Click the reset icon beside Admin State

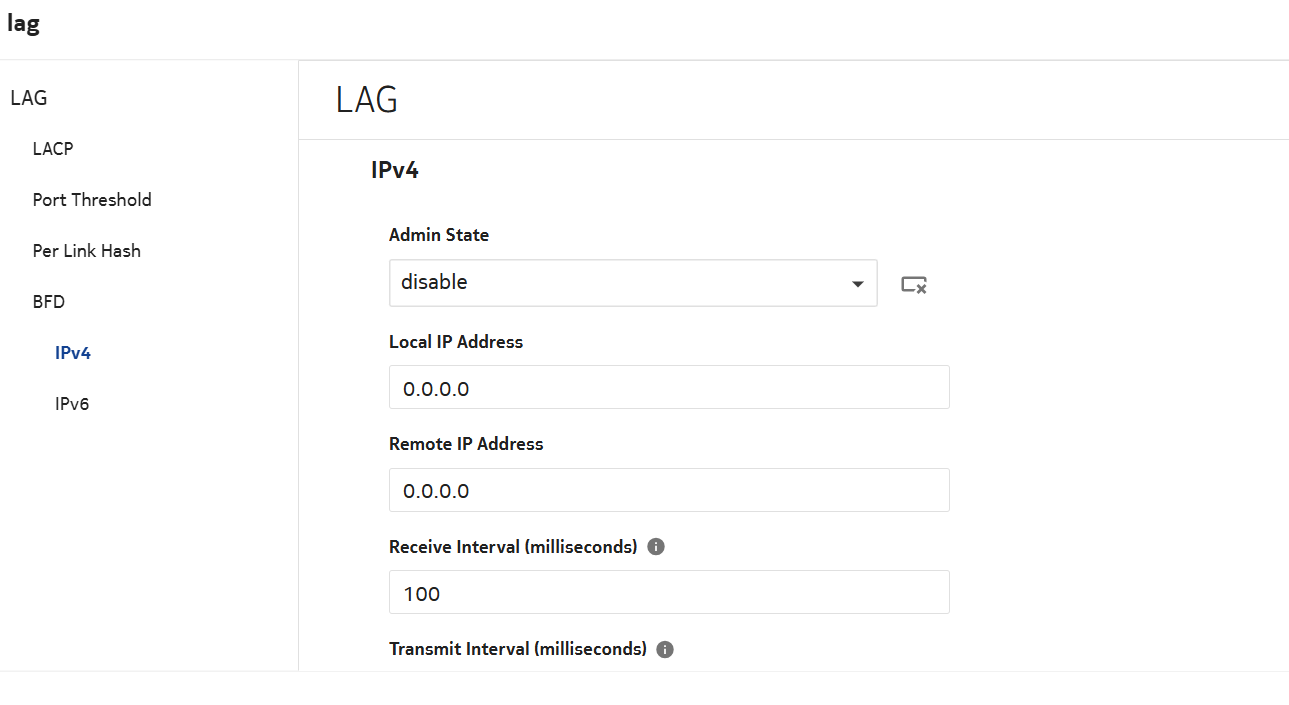coord(913,285)
